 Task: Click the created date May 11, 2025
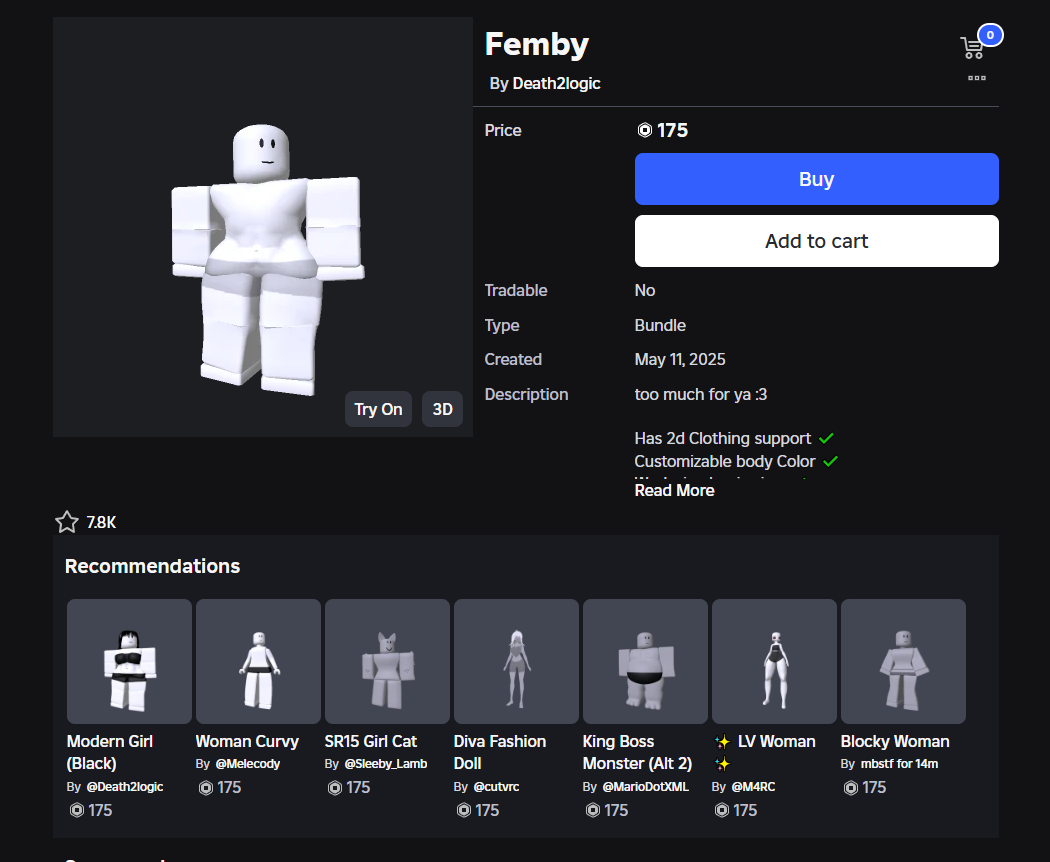point(680,360)
